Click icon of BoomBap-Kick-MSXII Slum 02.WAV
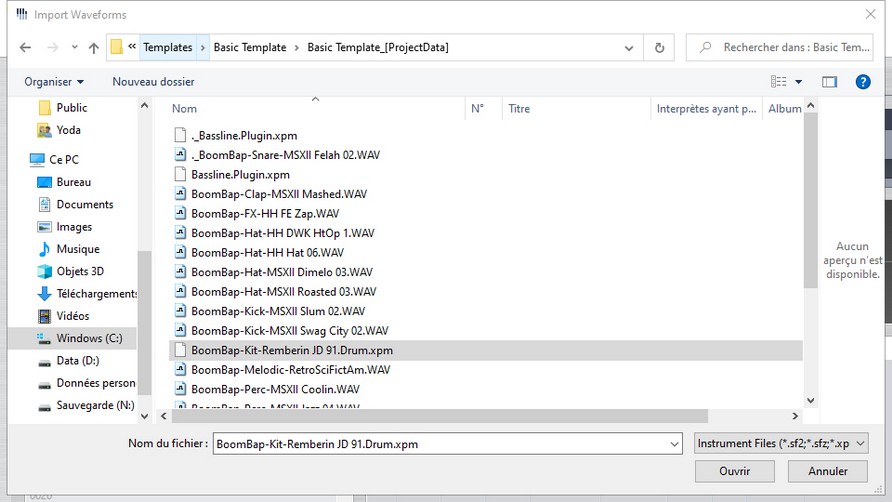 click(180, 311)
